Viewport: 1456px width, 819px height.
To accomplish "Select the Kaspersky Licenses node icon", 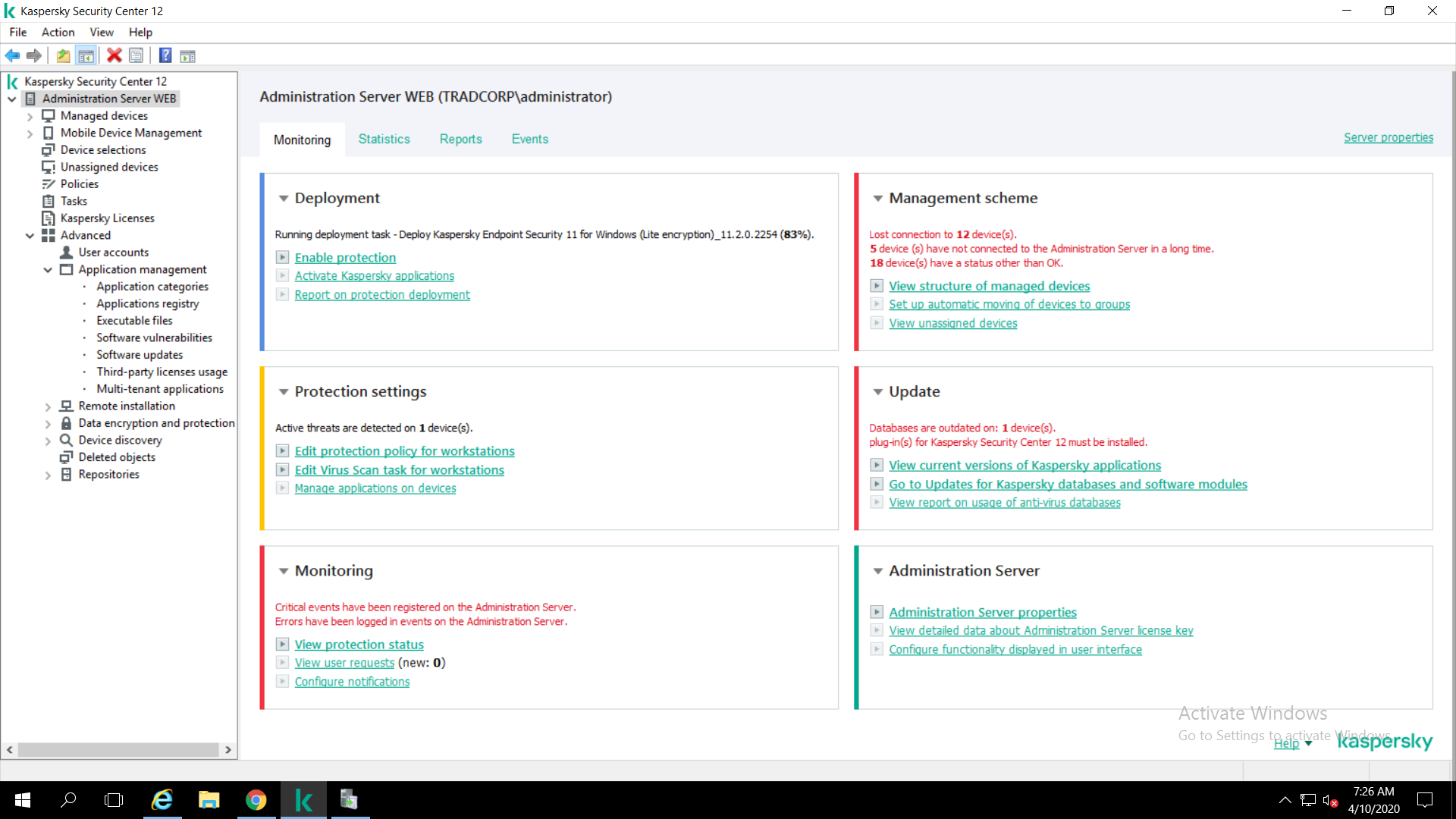I will [49, 218].
